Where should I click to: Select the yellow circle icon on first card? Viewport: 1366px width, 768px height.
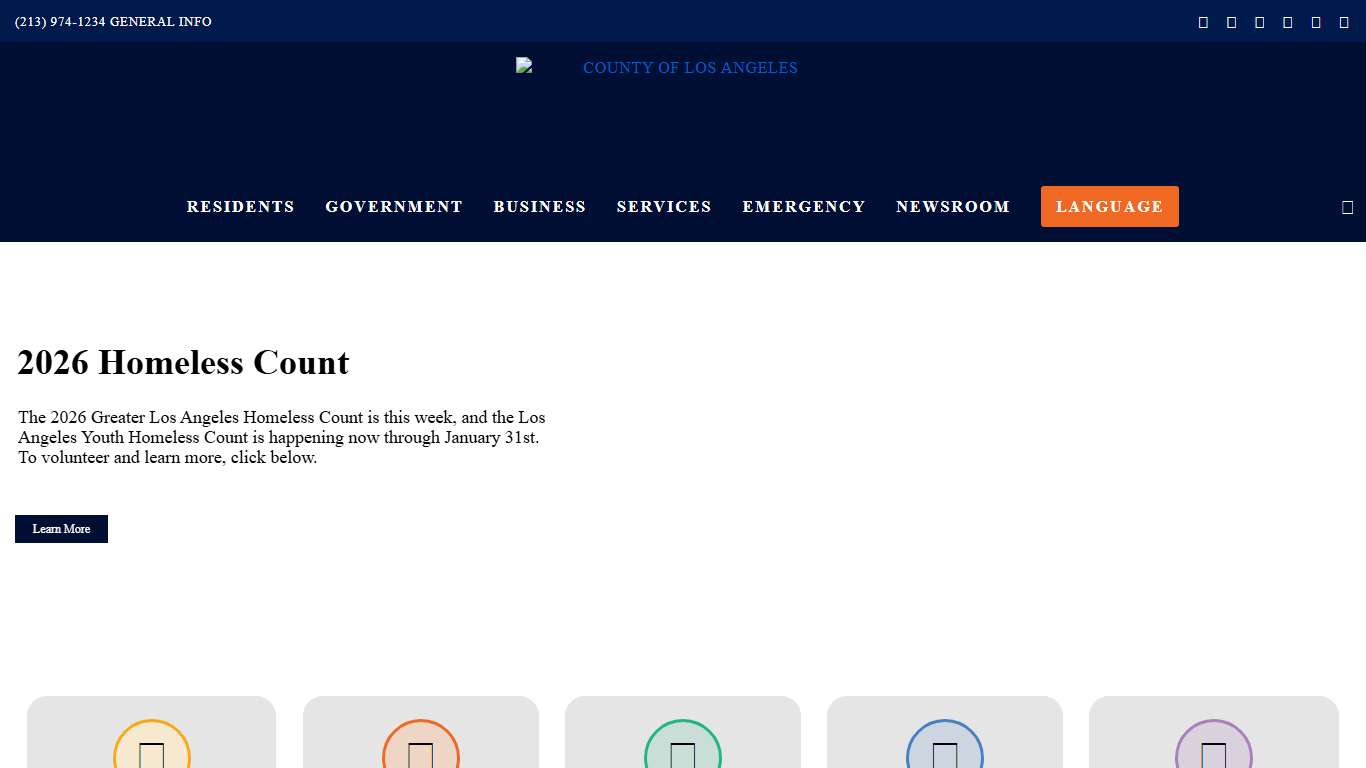[151, 757]
